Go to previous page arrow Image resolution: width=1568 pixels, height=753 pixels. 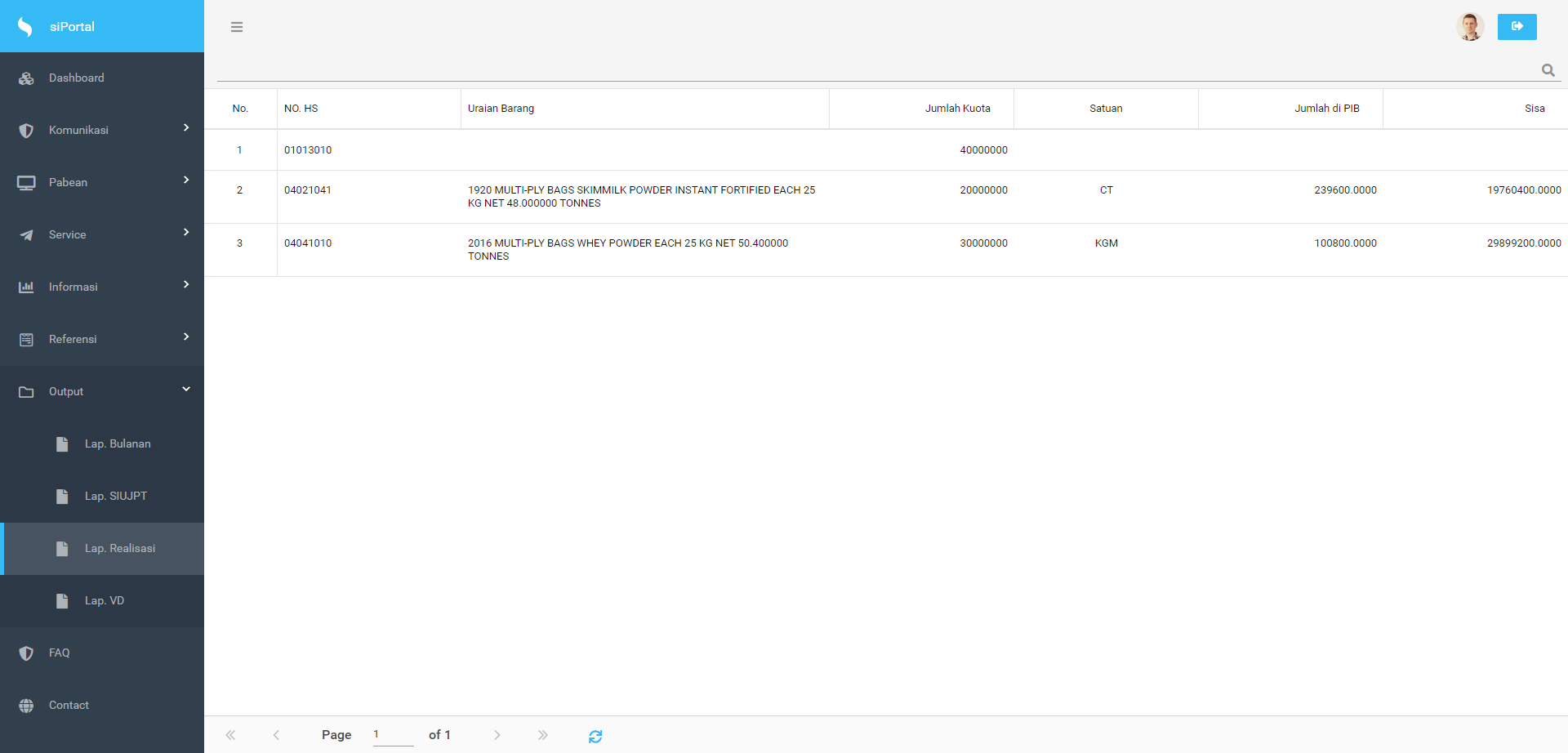[x=276, y=735]
